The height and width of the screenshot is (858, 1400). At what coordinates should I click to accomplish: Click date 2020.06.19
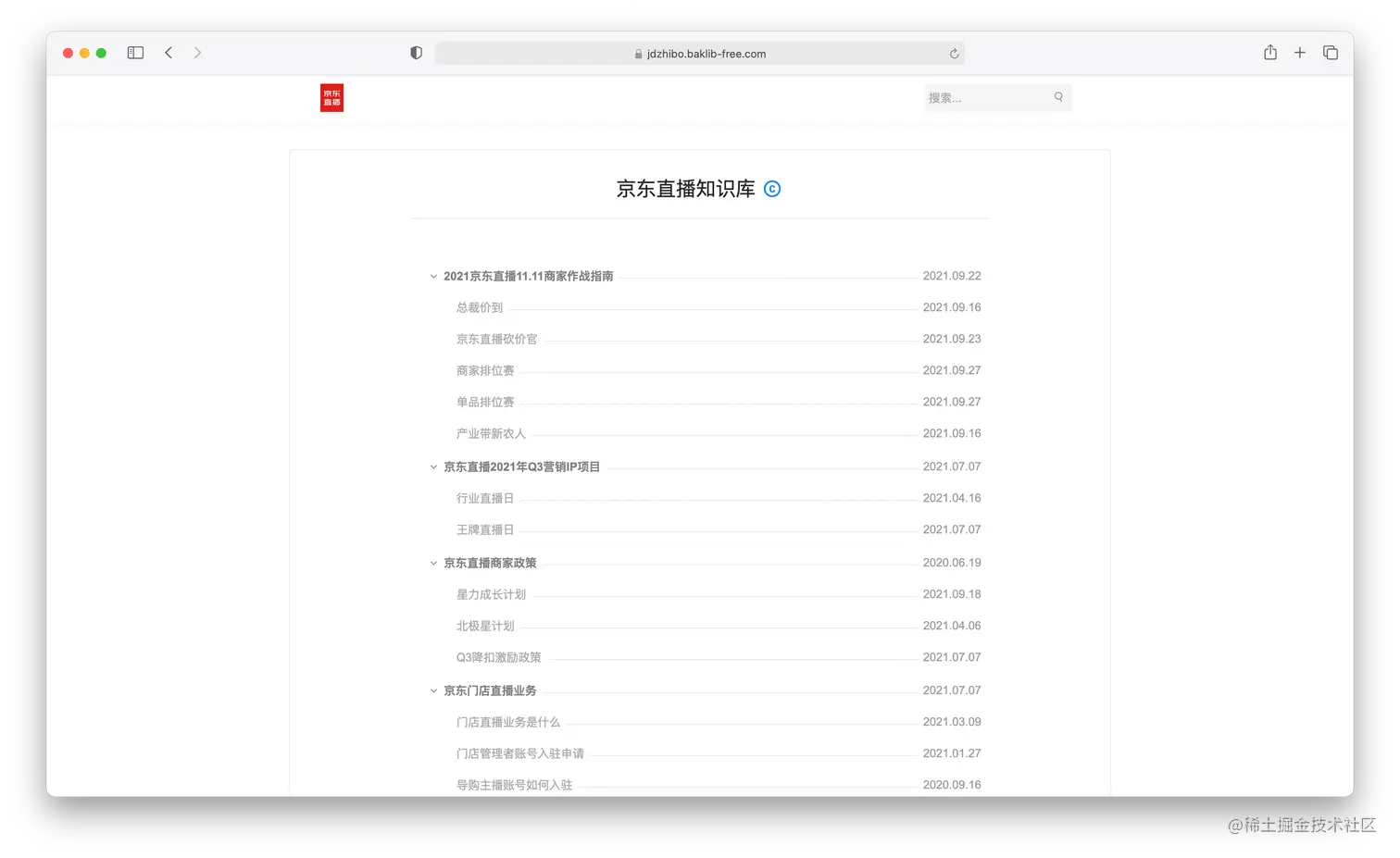[952, 563]
